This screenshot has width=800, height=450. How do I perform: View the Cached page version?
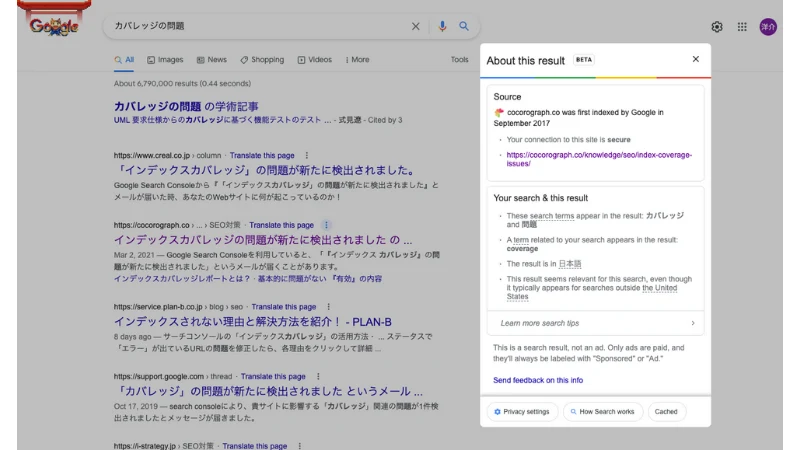pos(666,412)
